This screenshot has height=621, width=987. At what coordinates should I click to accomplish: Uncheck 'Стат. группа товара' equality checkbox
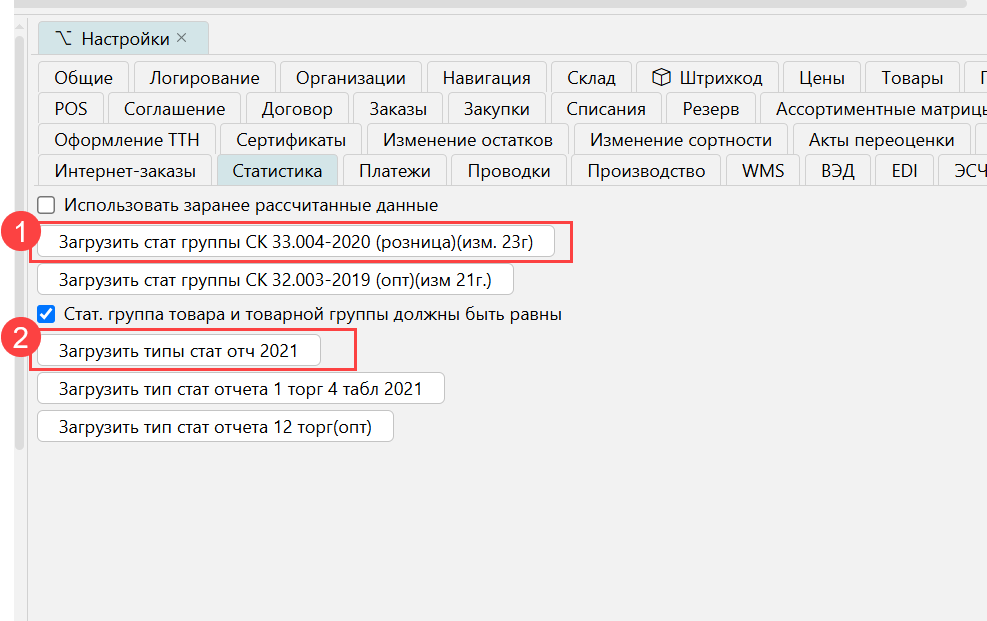46,314
